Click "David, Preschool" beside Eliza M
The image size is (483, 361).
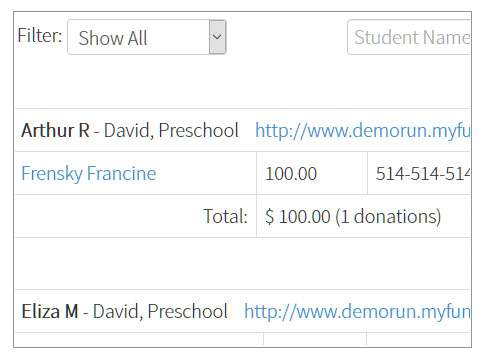coord(160,311)
